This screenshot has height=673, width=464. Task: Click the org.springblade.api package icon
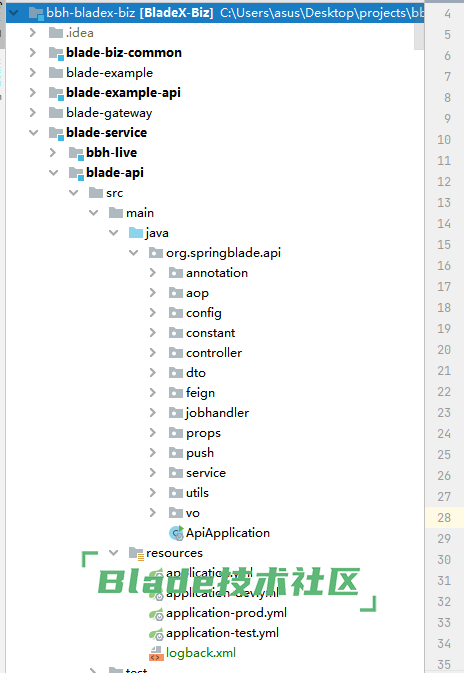(156, 253)
